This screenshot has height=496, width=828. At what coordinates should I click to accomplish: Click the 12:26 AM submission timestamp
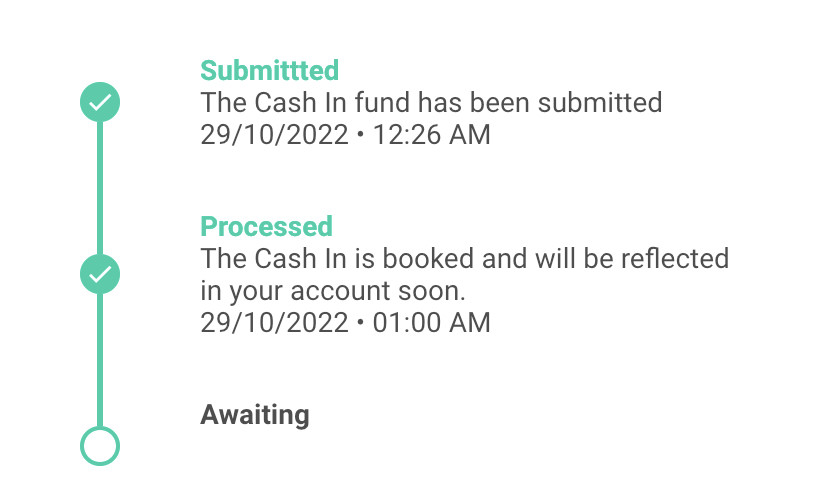(x=431, y=134)
